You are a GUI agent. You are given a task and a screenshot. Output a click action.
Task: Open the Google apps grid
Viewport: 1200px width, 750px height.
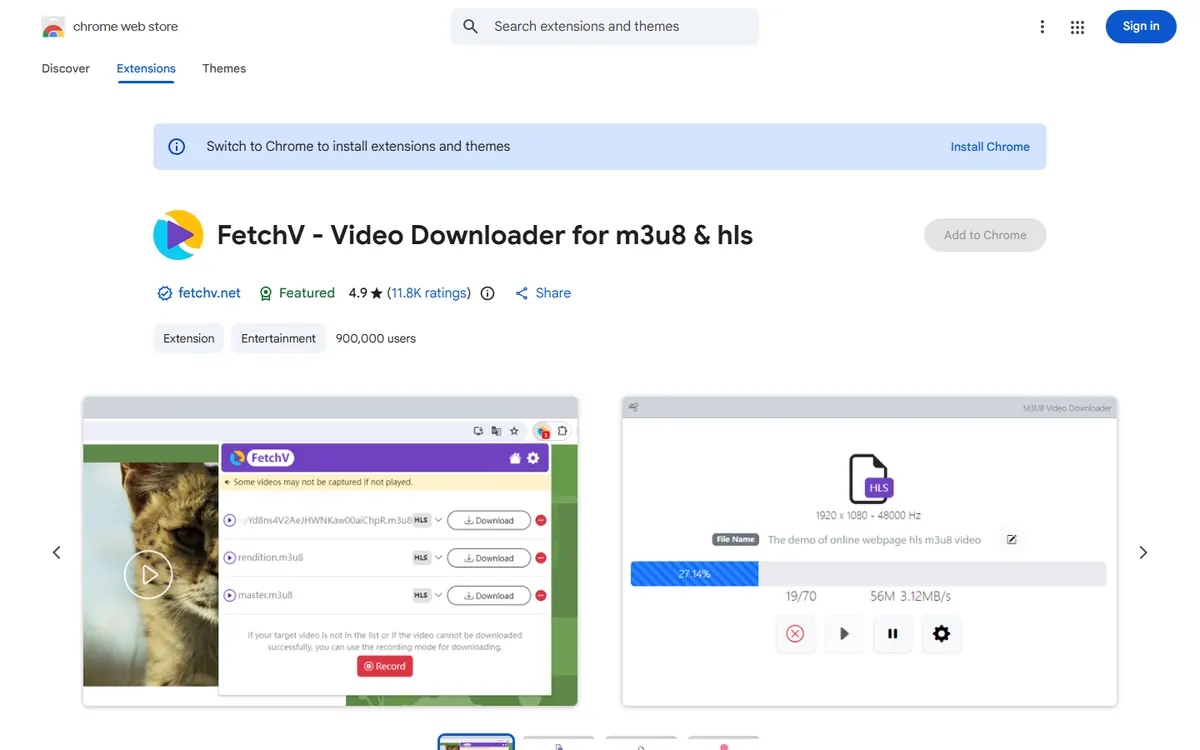(1077, 27)
